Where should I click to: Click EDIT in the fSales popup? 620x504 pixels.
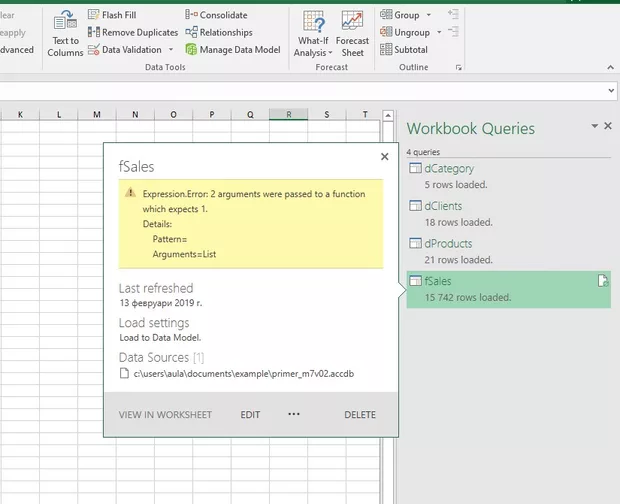250,415
